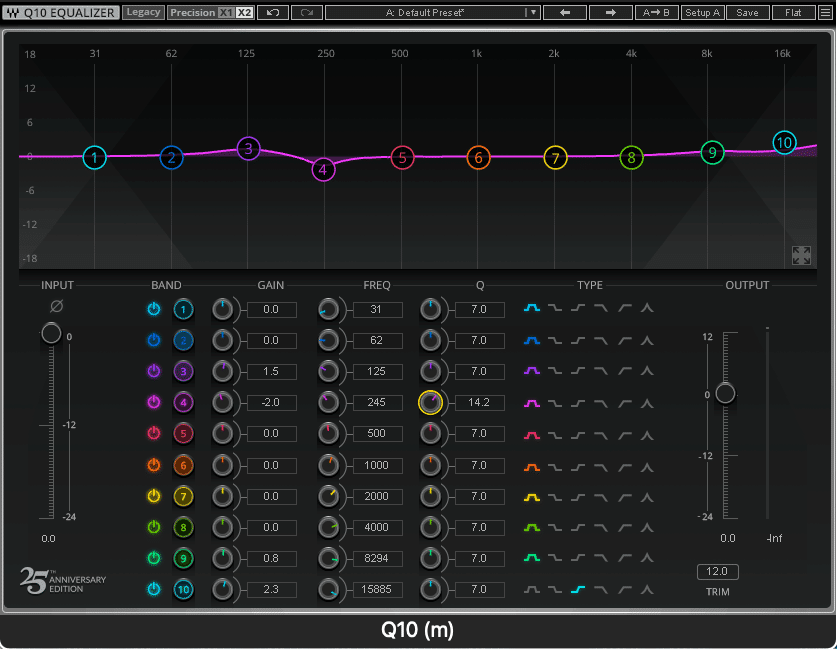This screenshot has height=649, width=837.
Task: Select band-pass peak type for band 5
Action: (x=648, y=435)
